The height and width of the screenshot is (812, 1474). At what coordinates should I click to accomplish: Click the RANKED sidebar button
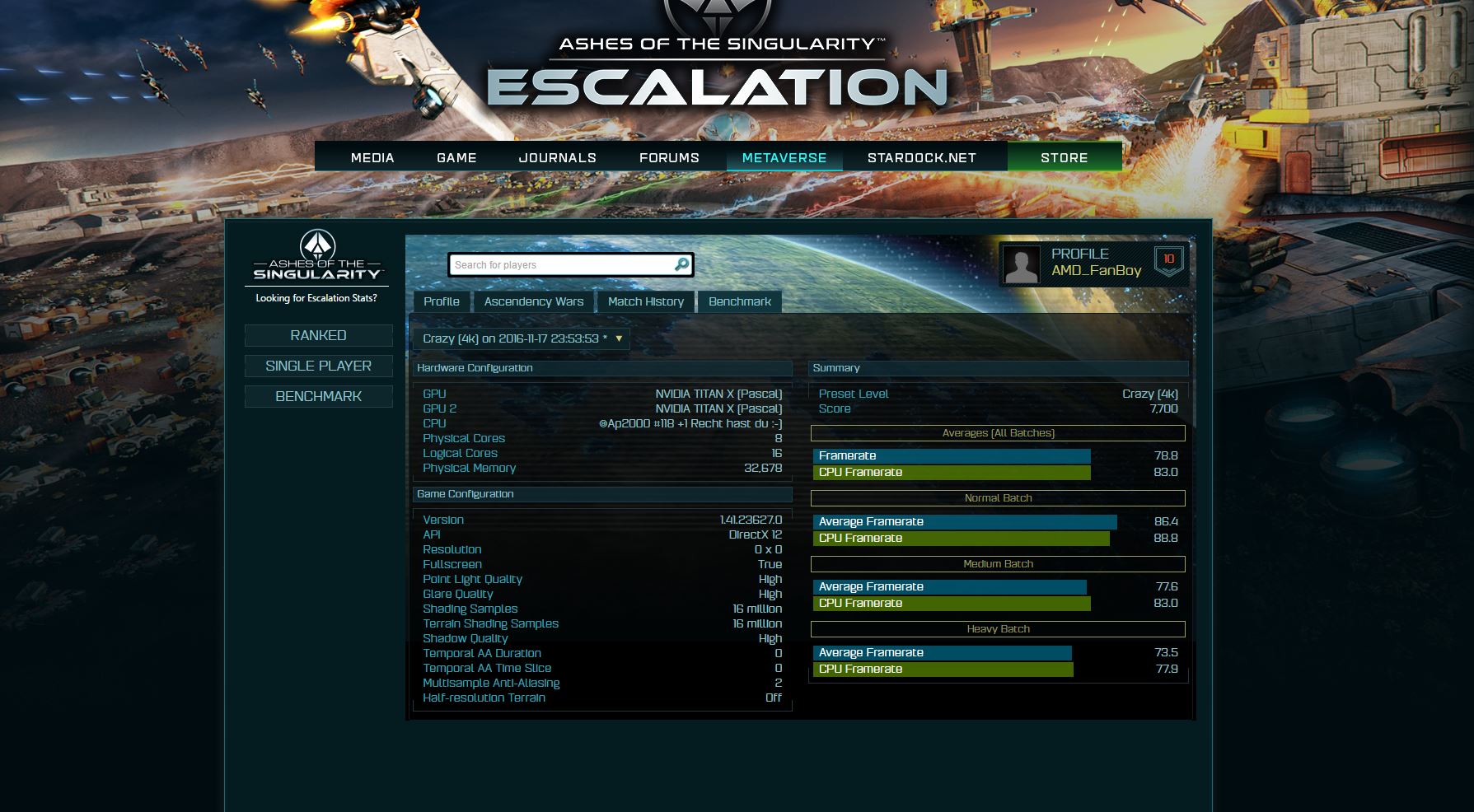pos(318,335)
